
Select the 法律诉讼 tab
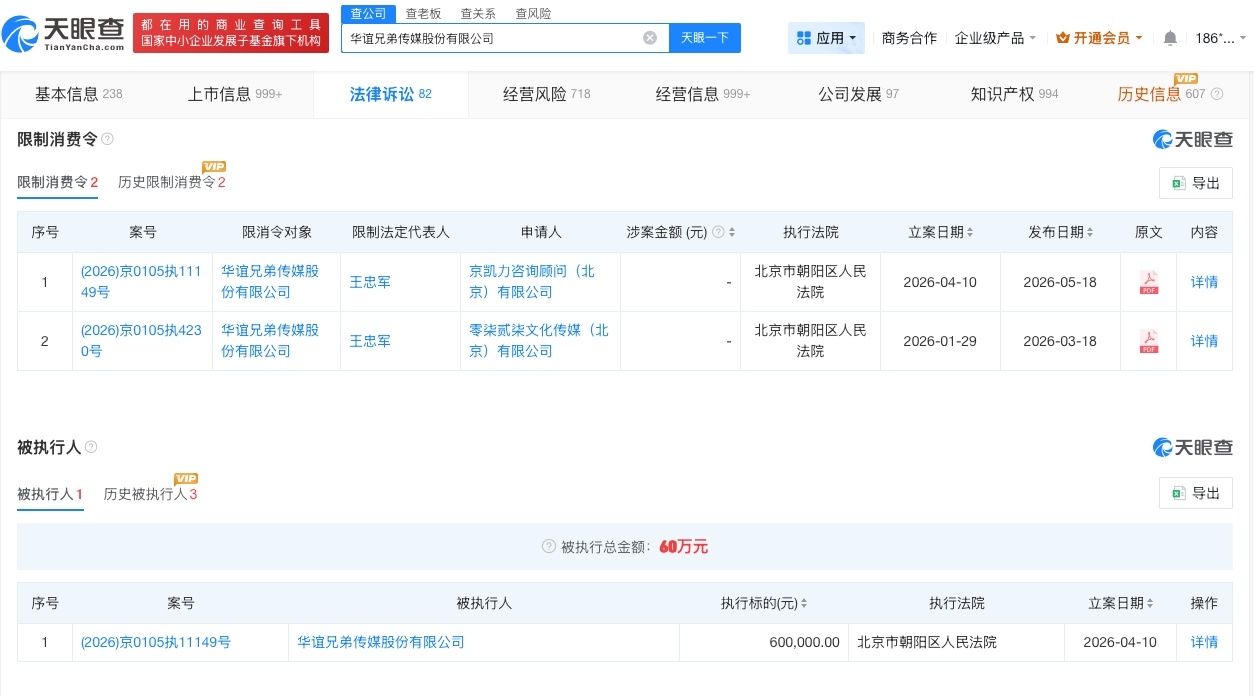click(x=390, y=94)
